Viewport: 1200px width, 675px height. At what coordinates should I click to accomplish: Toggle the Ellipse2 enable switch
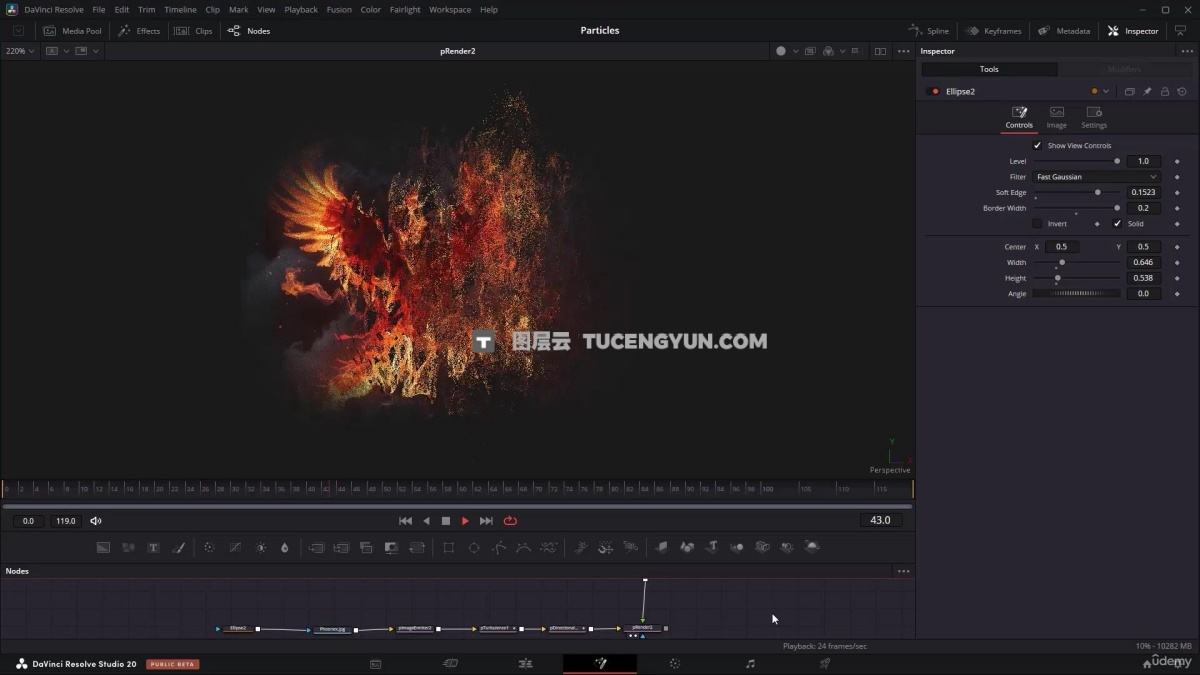[935, 91]
